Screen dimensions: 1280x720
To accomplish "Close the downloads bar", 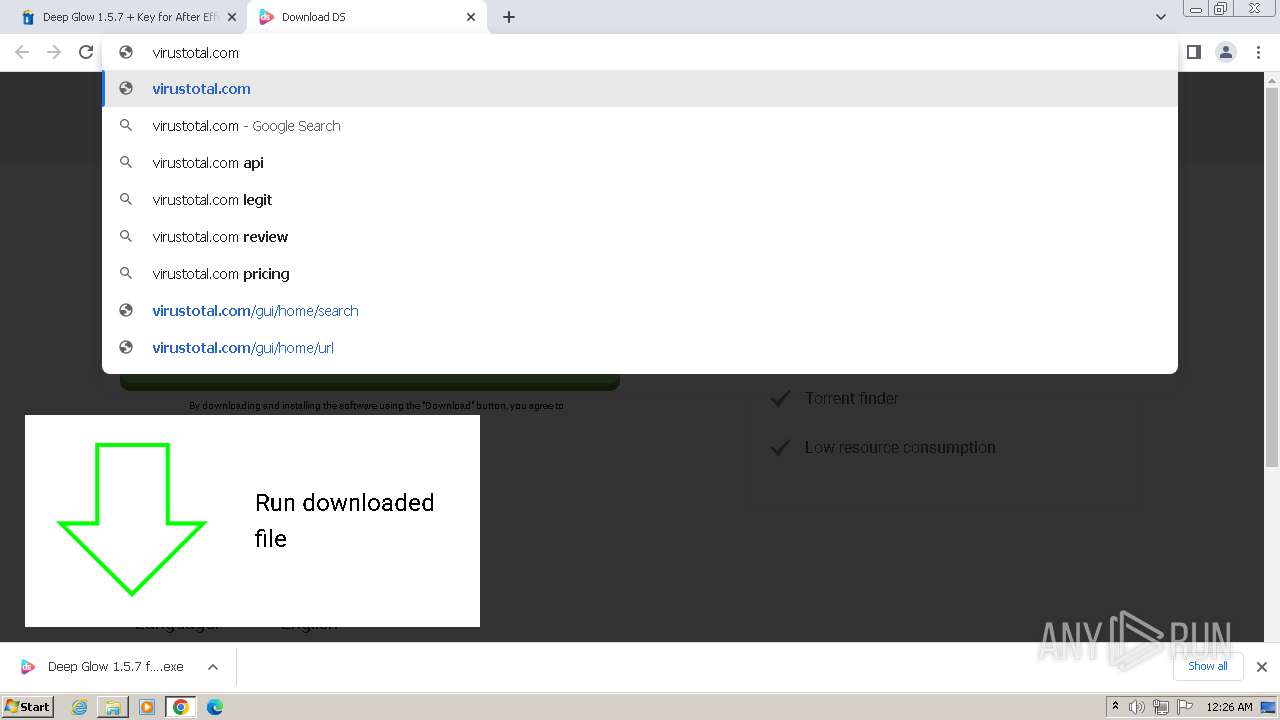I will (1261, 667).
